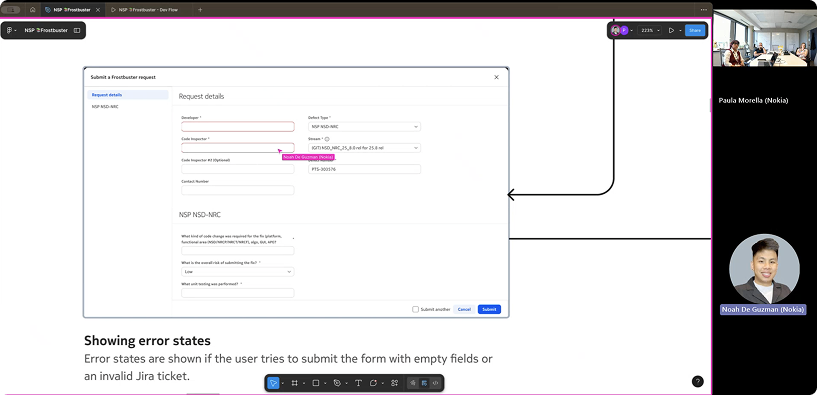Go to the Figma home tab
Image resolution: width=817 pixels, height=395 pixels.
tap(32, 9)
